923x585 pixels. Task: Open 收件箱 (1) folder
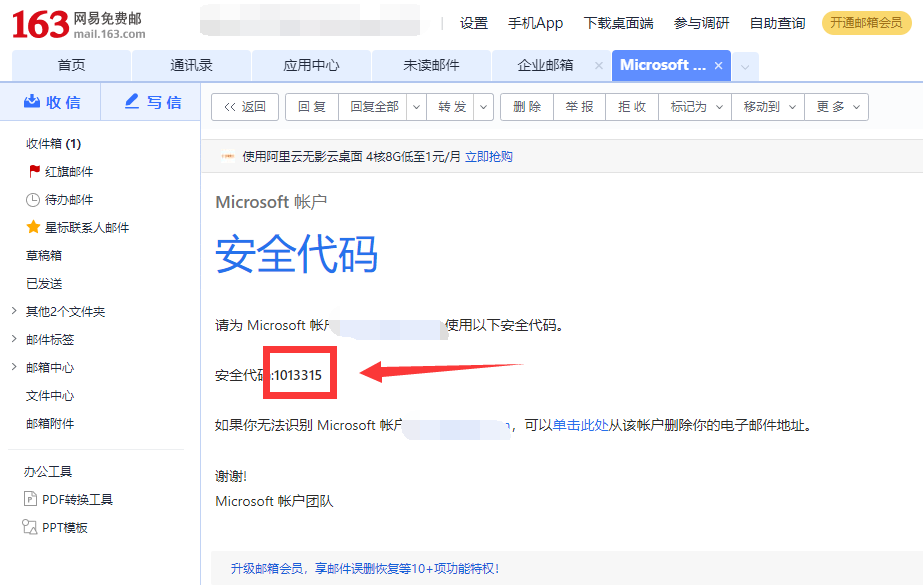(53, 144)
